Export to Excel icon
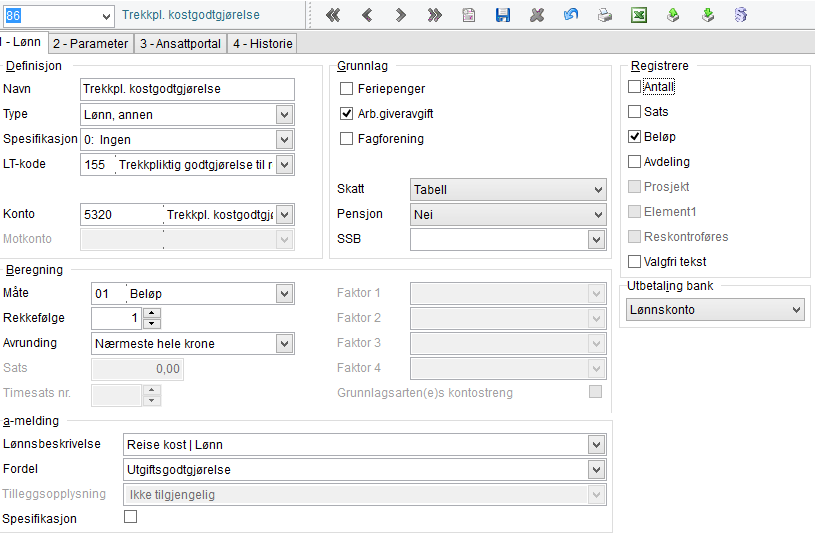The image size is (815, 541). 639,16
